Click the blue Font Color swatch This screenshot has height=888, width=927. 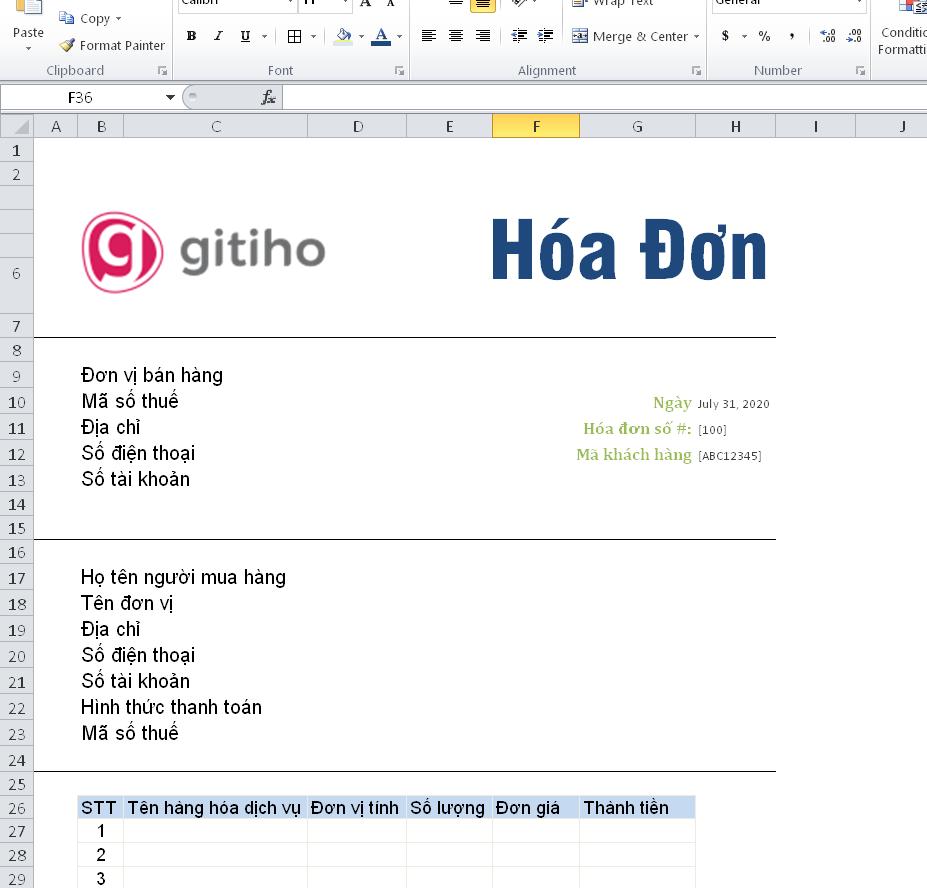tap(380, 41)
